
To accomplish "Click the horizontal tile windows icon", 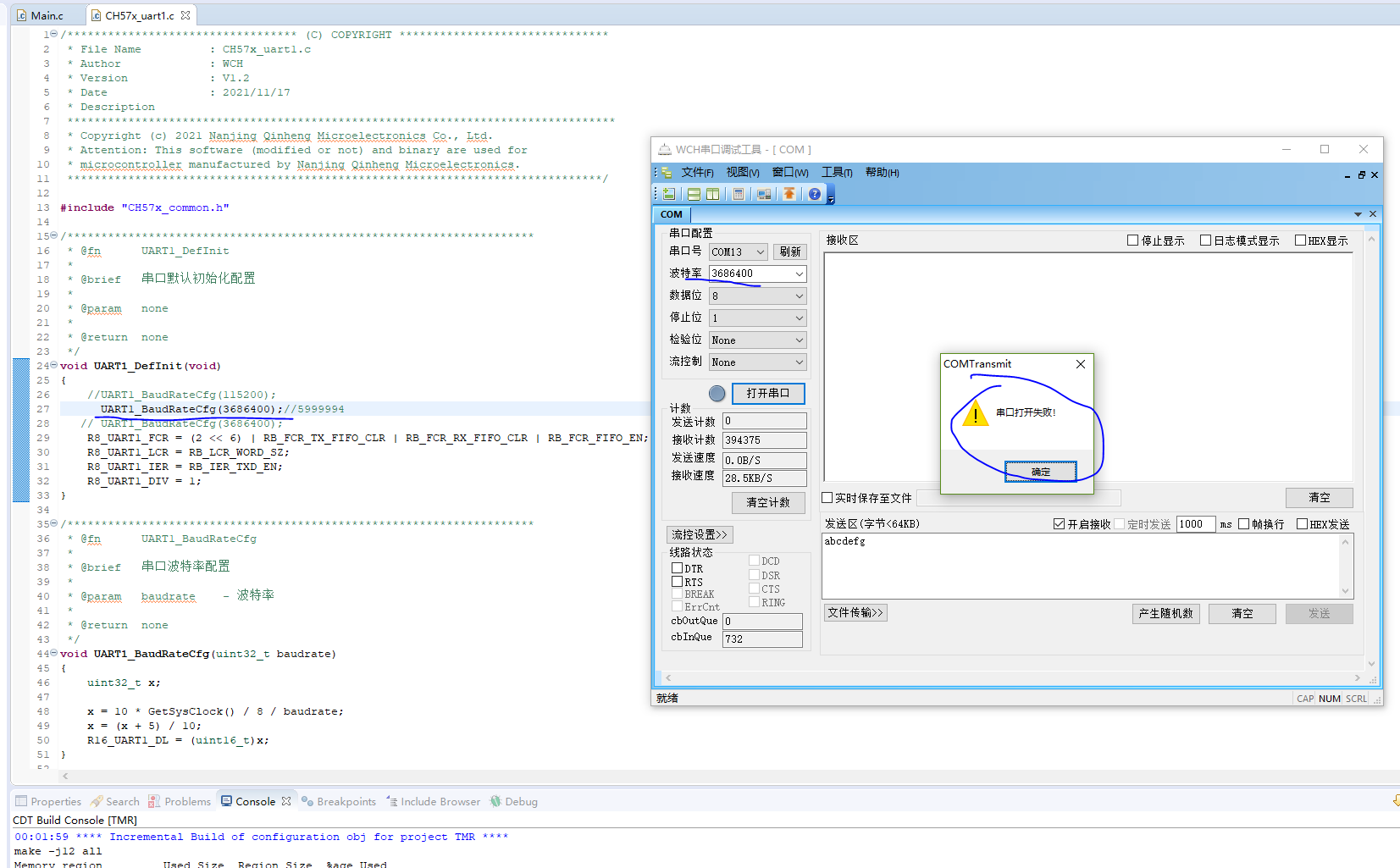I will point(694,194).
